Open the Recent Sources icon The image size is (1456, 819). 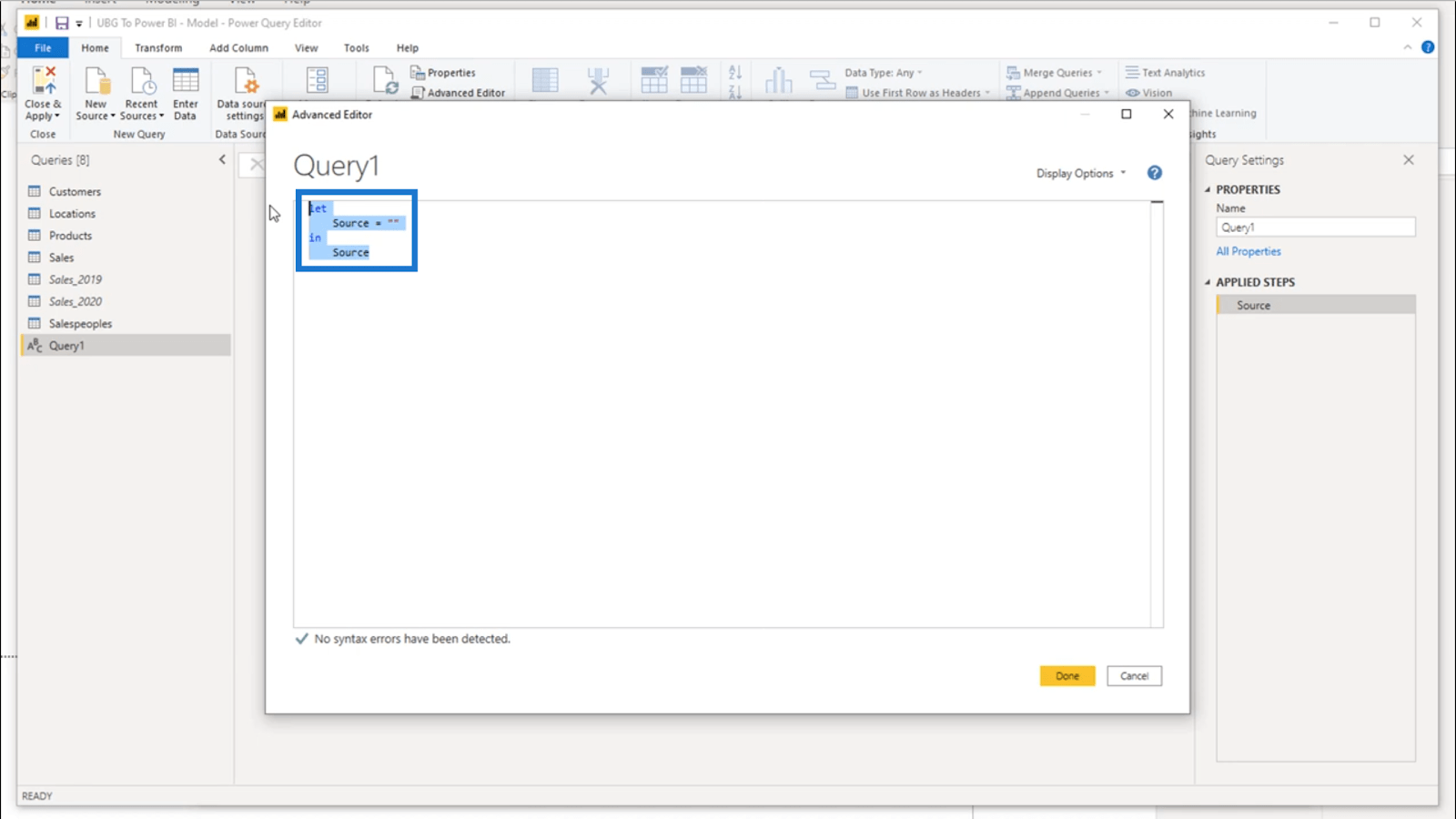(x=142, y=81)
